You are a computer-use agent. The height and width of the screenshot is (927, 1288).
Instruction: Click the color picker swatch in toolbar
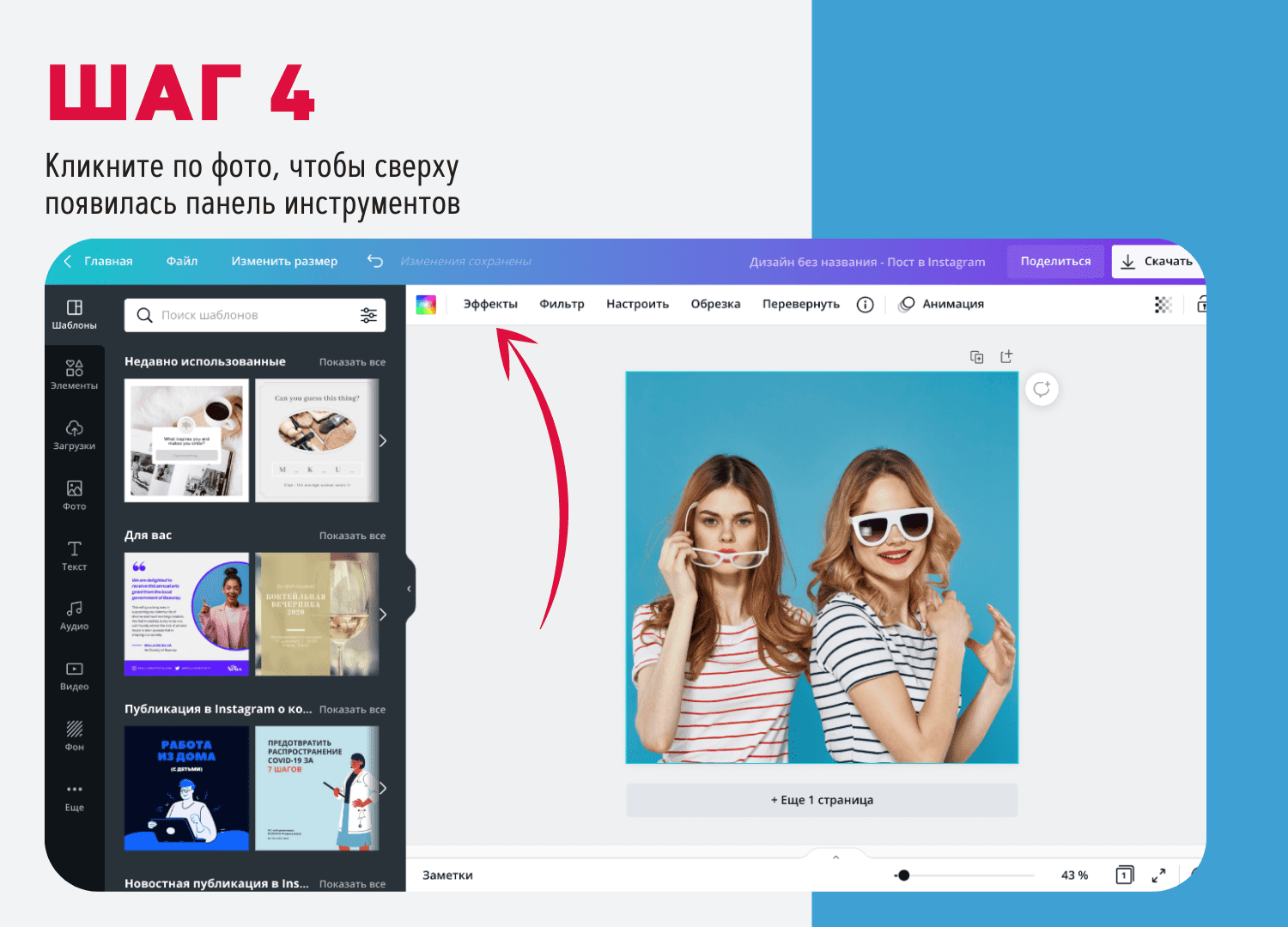(426, 304)
